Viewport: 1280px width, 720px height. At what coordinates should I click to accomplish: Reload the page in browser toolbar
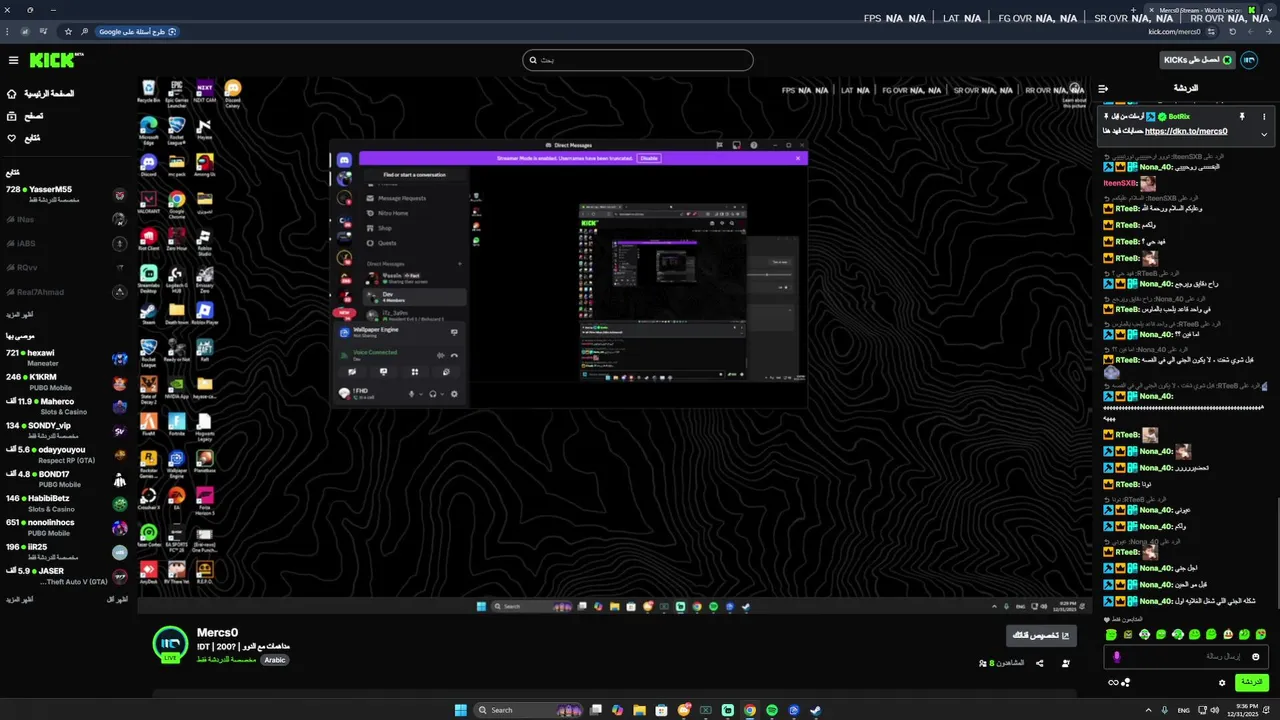[x=1232, y=32]
